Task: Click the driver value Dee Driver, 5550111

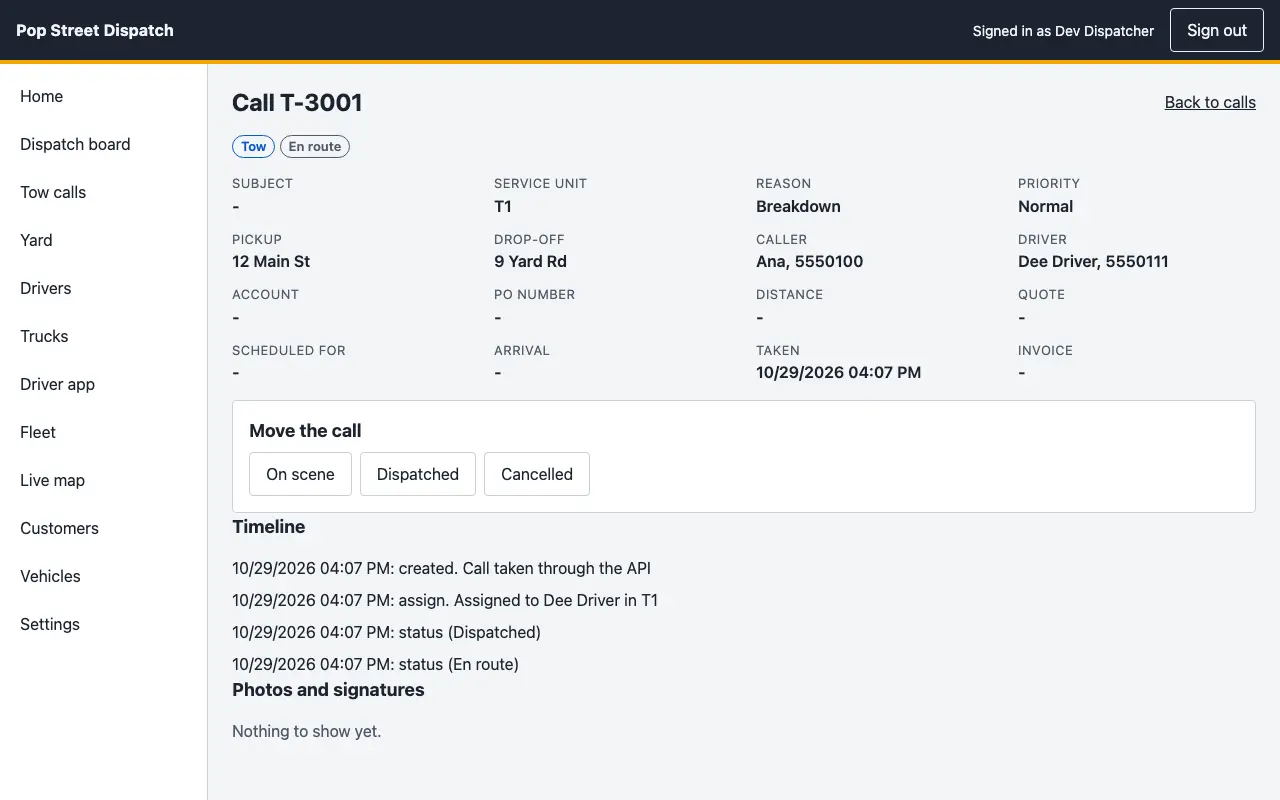Action: click(1093, 261)
